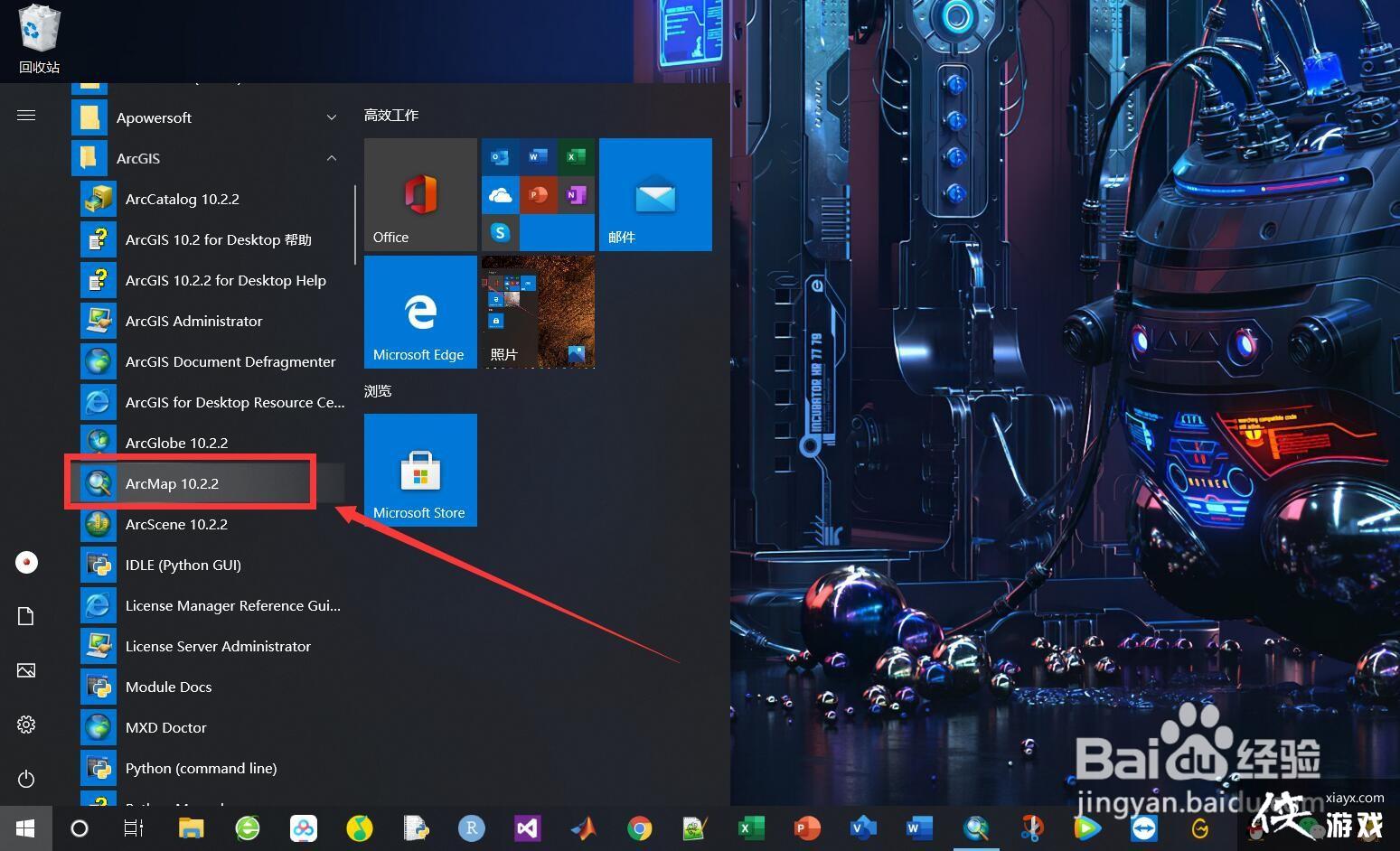
Task: Click the Windows Start button
Action: point(25,828)
